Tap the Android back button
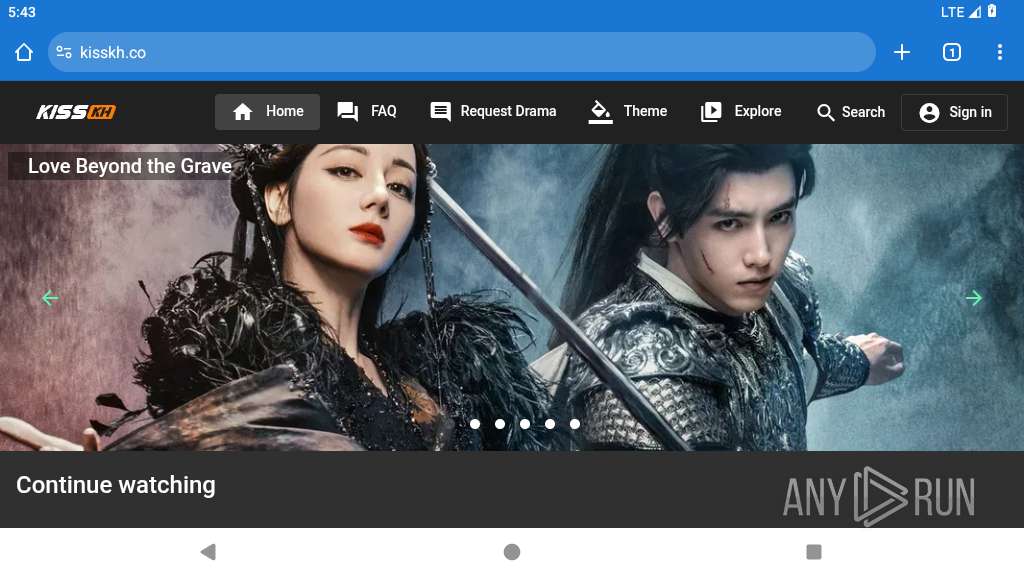Screen dimensions: 1024x576 click(x=208, y=552)
